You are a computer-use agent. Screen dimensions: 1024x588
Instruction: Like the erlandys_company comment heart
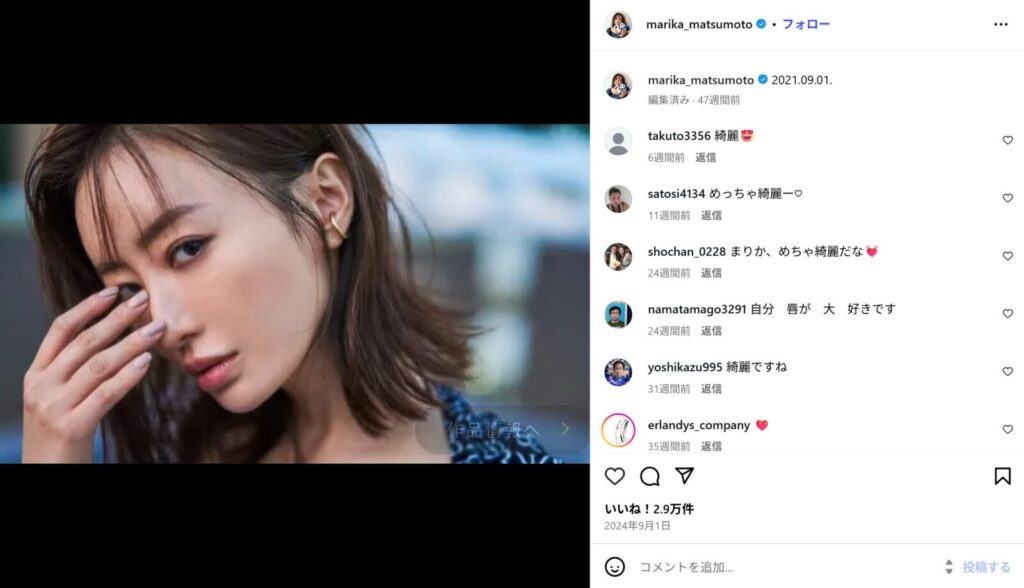click(1008, 429)
